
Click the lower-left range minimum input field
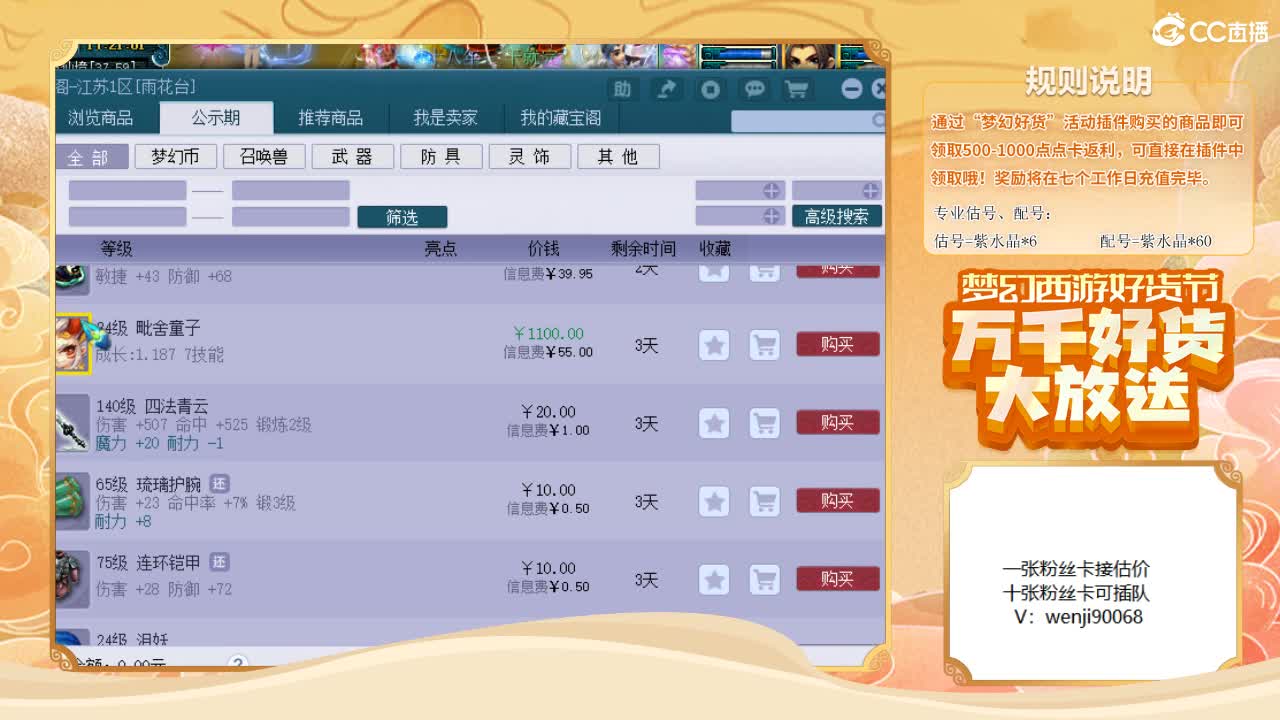(x=127, y=217)
